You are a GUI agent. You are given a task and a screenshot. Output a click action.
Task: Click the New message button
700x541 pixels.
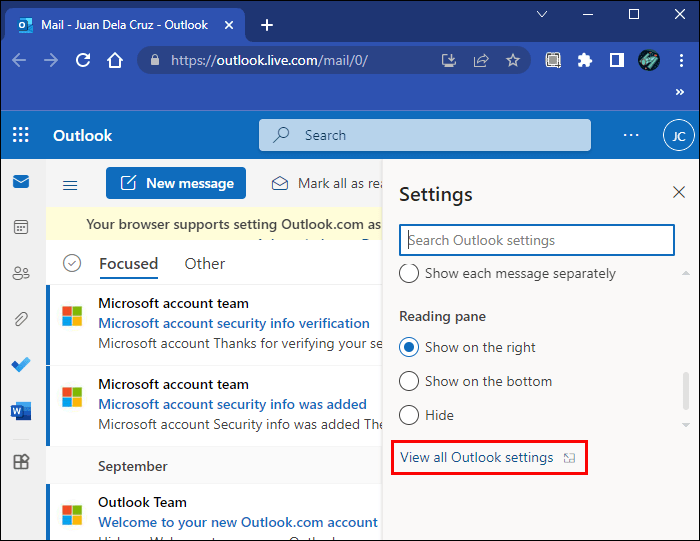[x=176, y=183]
